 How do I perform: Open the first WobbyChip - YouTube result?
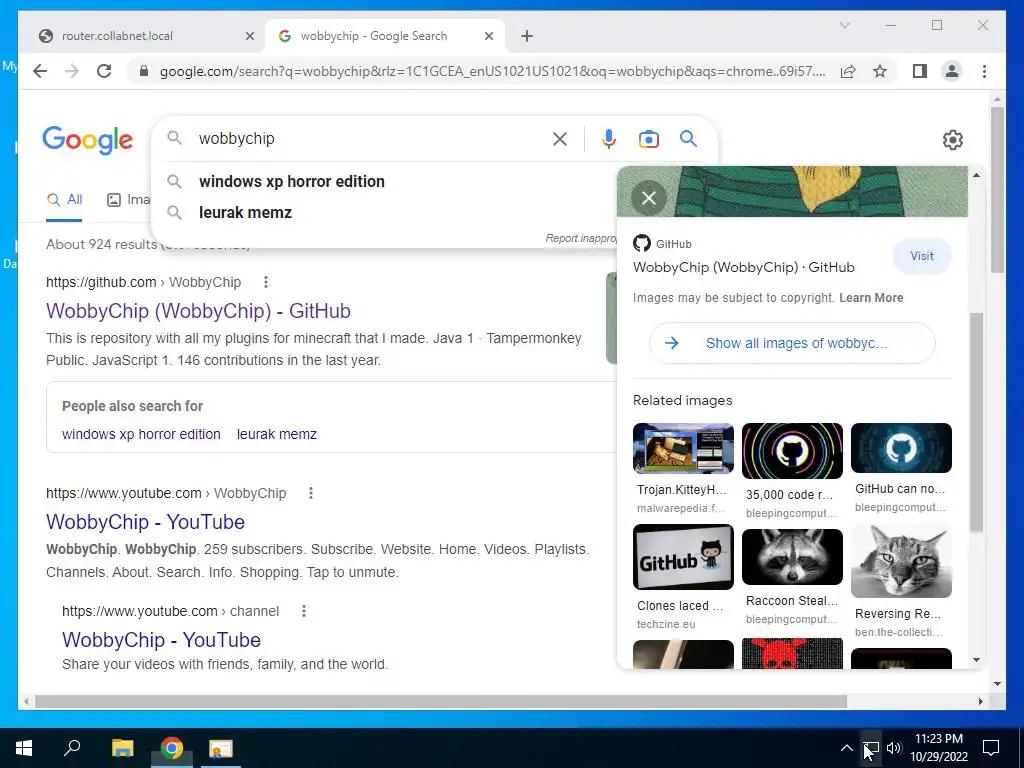pyautogui.click(x=145, y=522)
